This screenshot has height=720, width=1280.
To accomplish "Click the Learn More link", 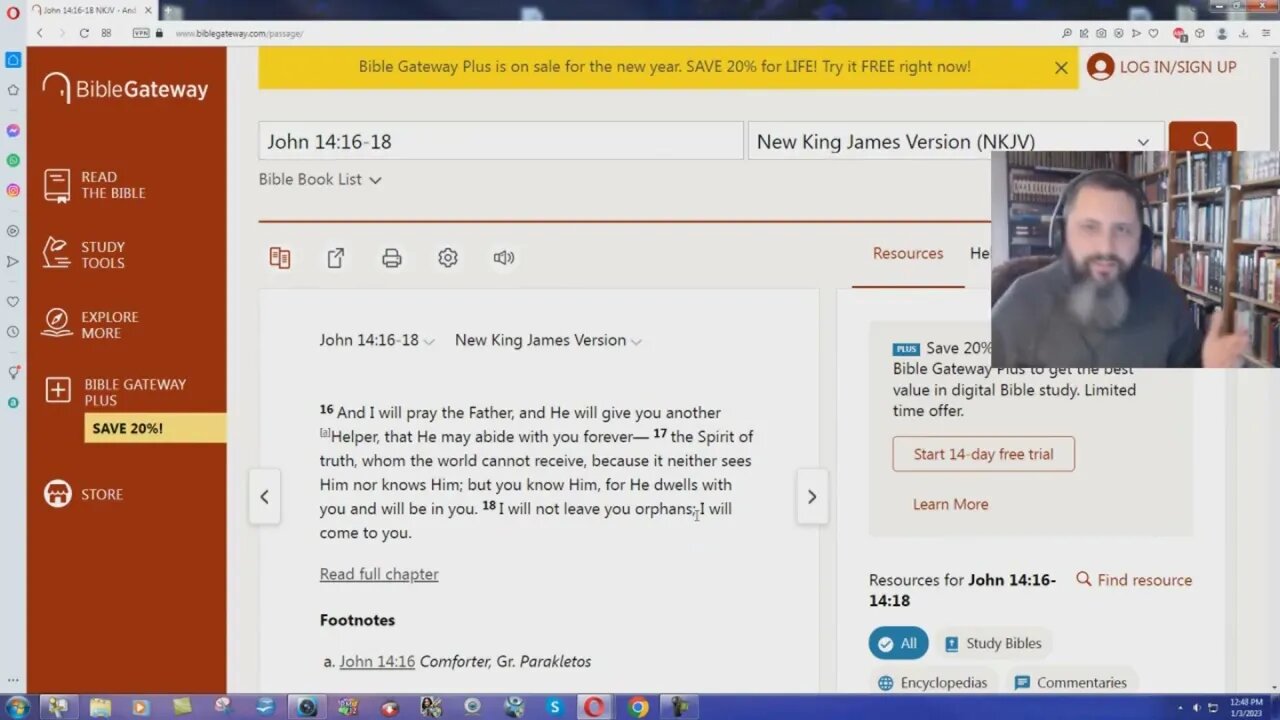I will [950, 504].
